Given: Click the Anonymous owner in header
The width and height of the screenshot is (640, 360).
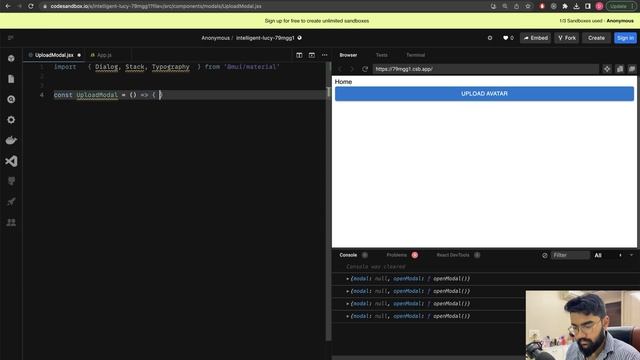Looking at the screenshot, I should point(215,38).
